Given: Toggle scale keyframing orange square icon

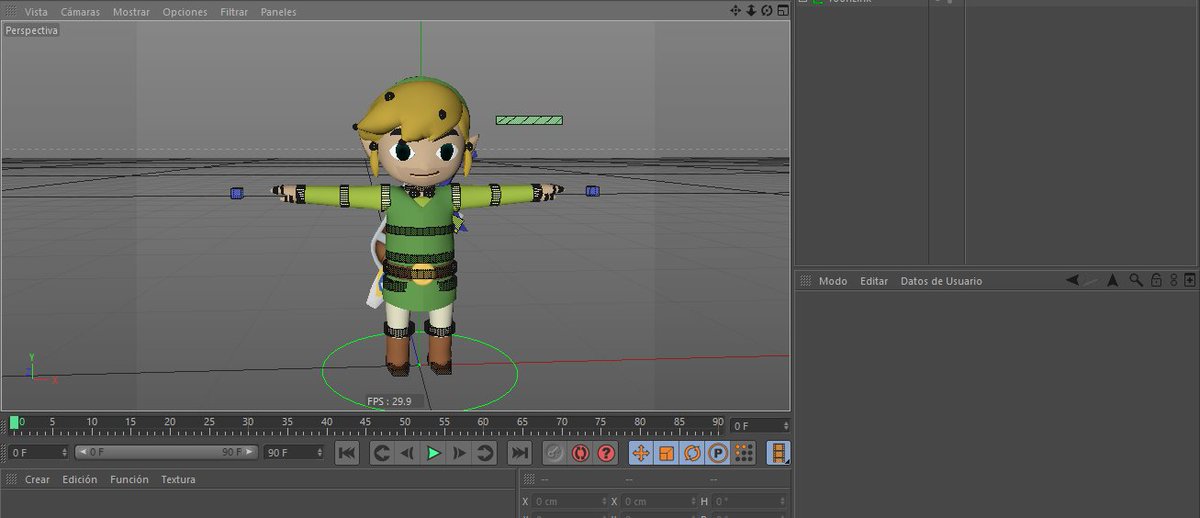Looking at the screenshot, I should [x=667, y=453].
